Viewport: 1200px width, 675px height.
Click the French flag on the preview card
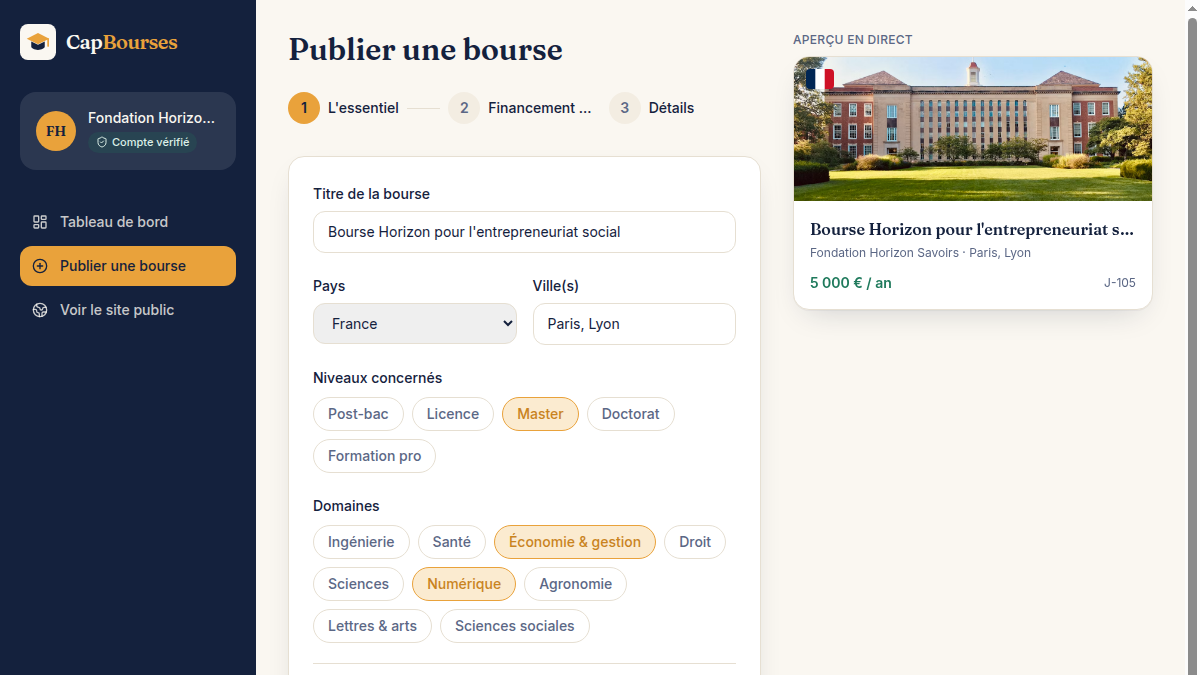click(x=820, y=79)
